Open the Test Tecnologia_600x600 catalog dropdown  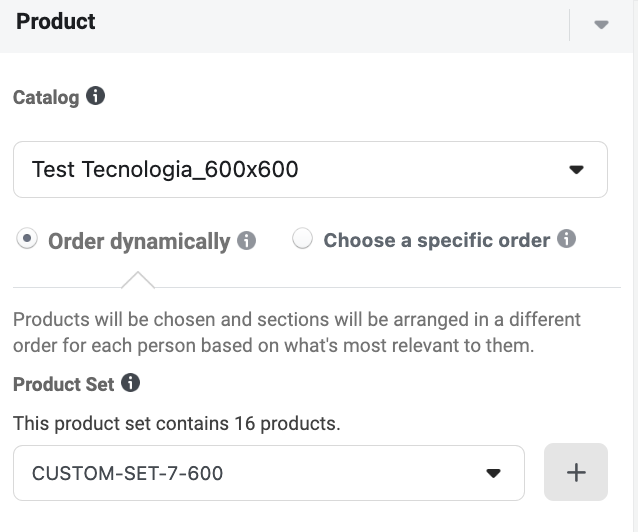tap(310, 169)
